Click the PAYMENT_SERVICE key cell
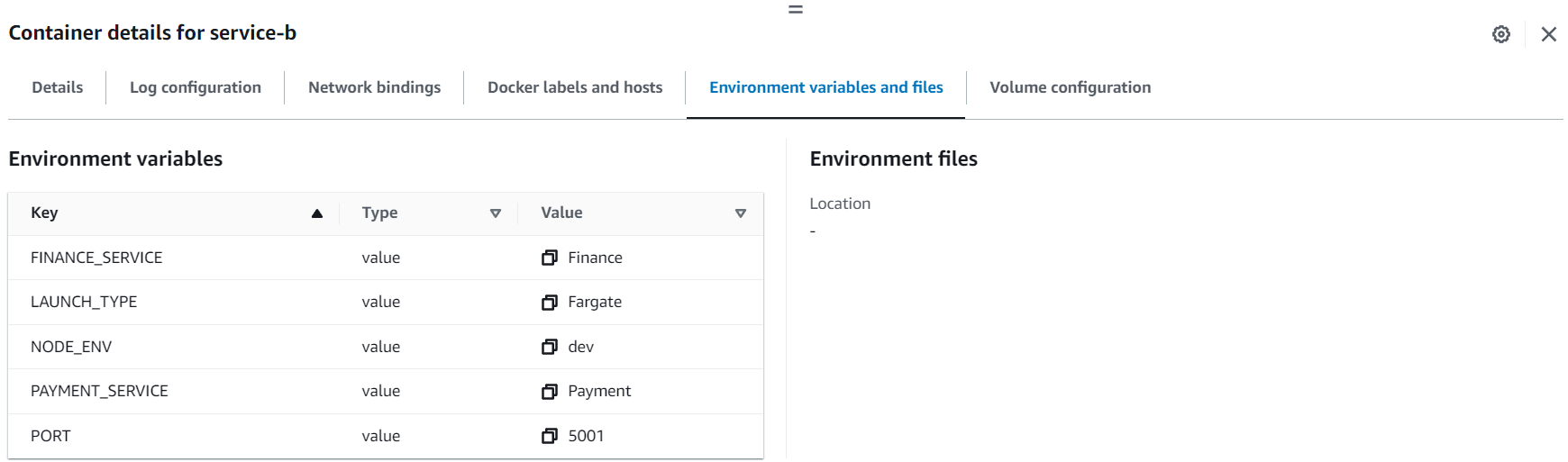 pos(99,391)
